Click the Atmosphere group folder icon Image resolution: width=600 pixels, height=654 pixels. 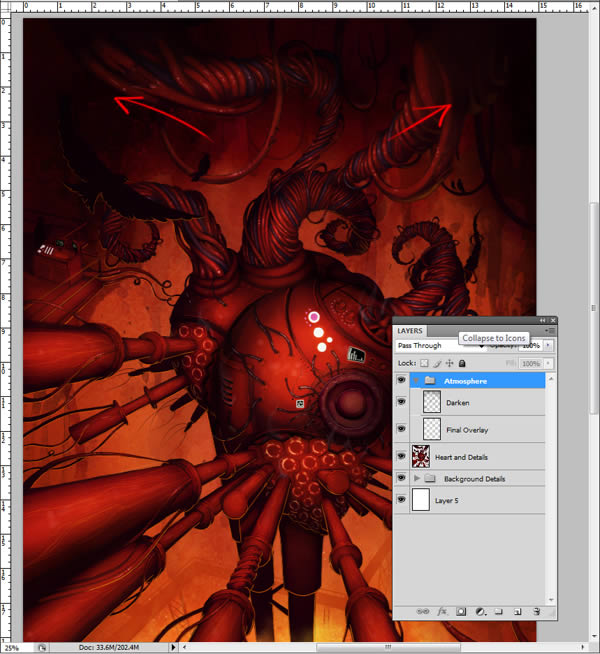point(430,380)
